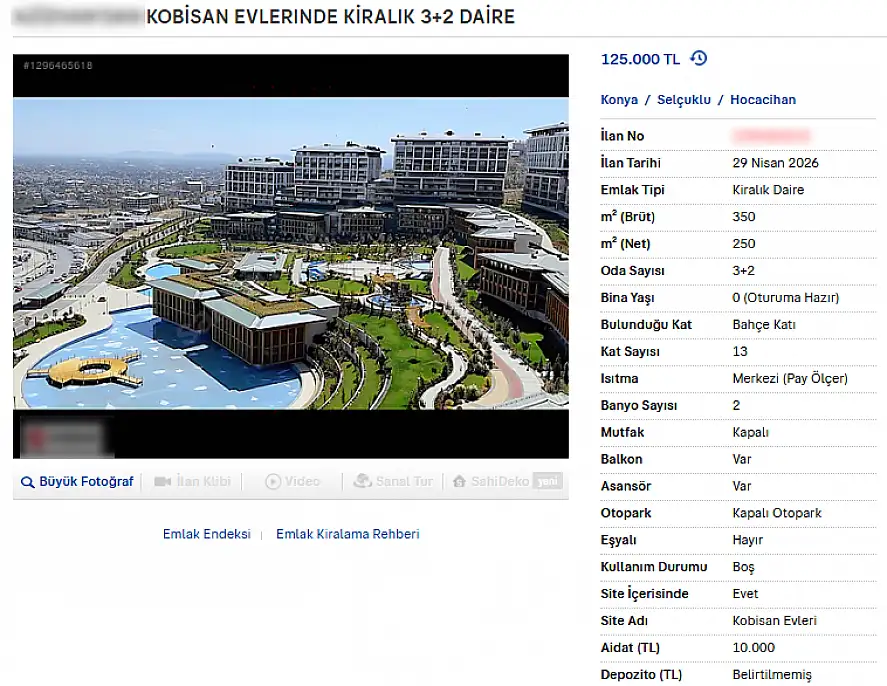
Task: Open the SahiDeko tab
Action: [500, 482]
